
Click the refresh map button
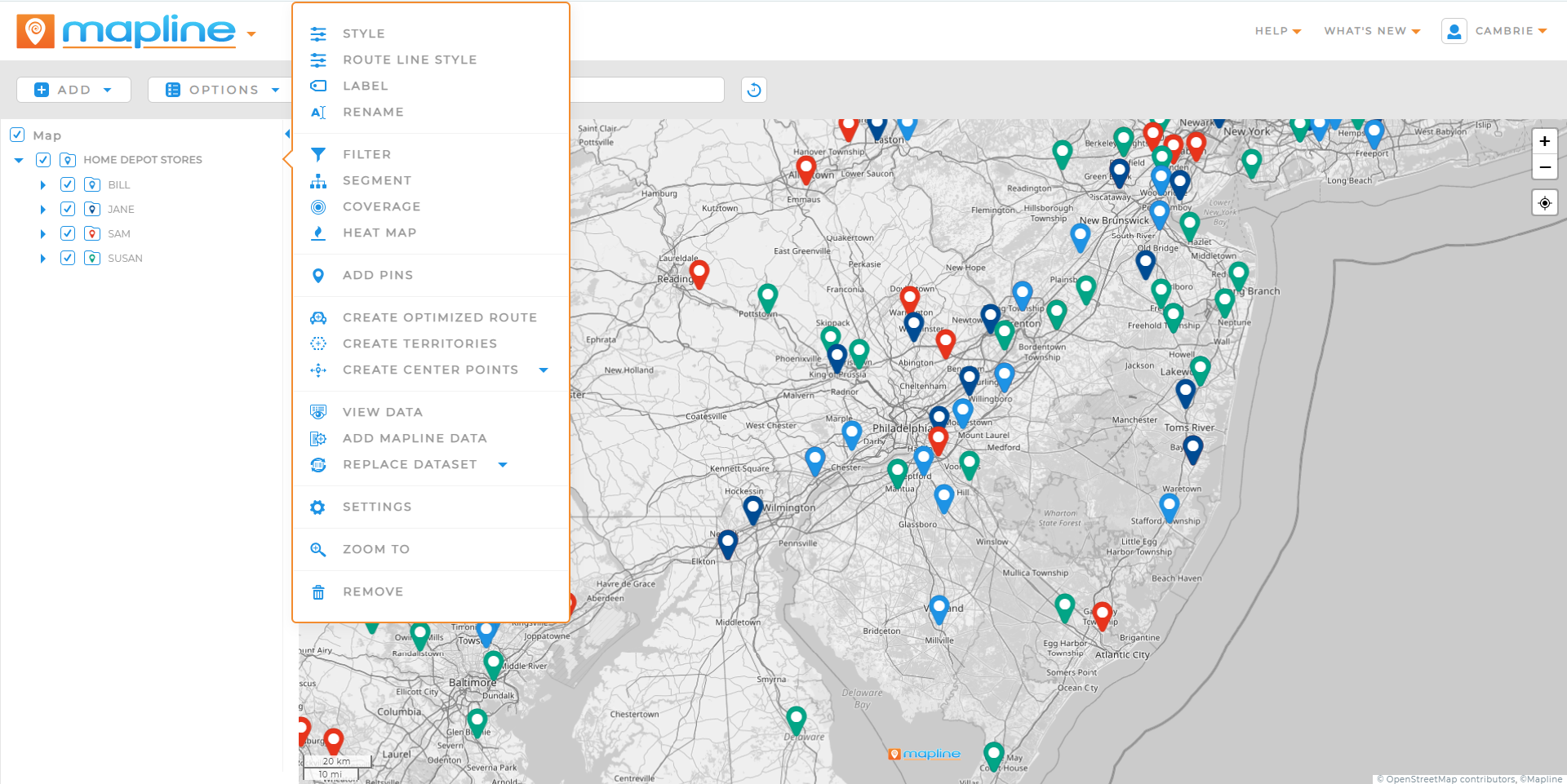point(754,90)
